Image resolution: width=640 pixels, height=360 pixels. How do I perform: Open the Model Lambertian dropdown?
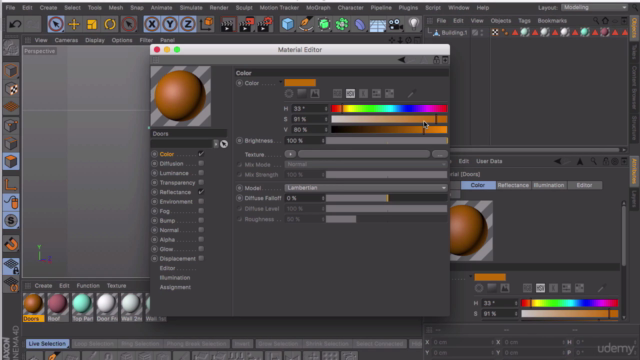point(366,188)
